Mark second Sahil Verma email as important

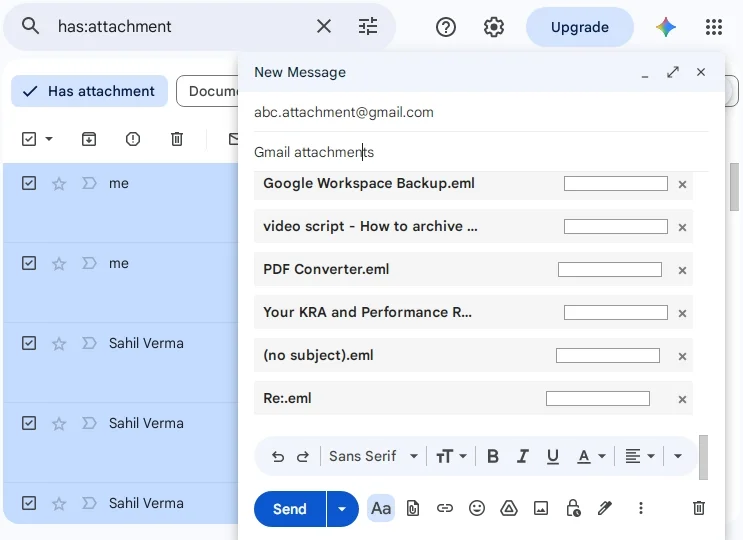[89, 423]
